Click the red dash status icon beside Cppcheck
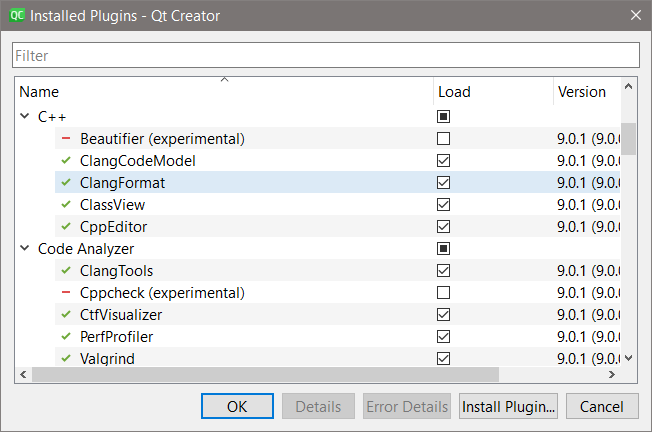This screenshot has width=652, height=432. coord(66,292)
